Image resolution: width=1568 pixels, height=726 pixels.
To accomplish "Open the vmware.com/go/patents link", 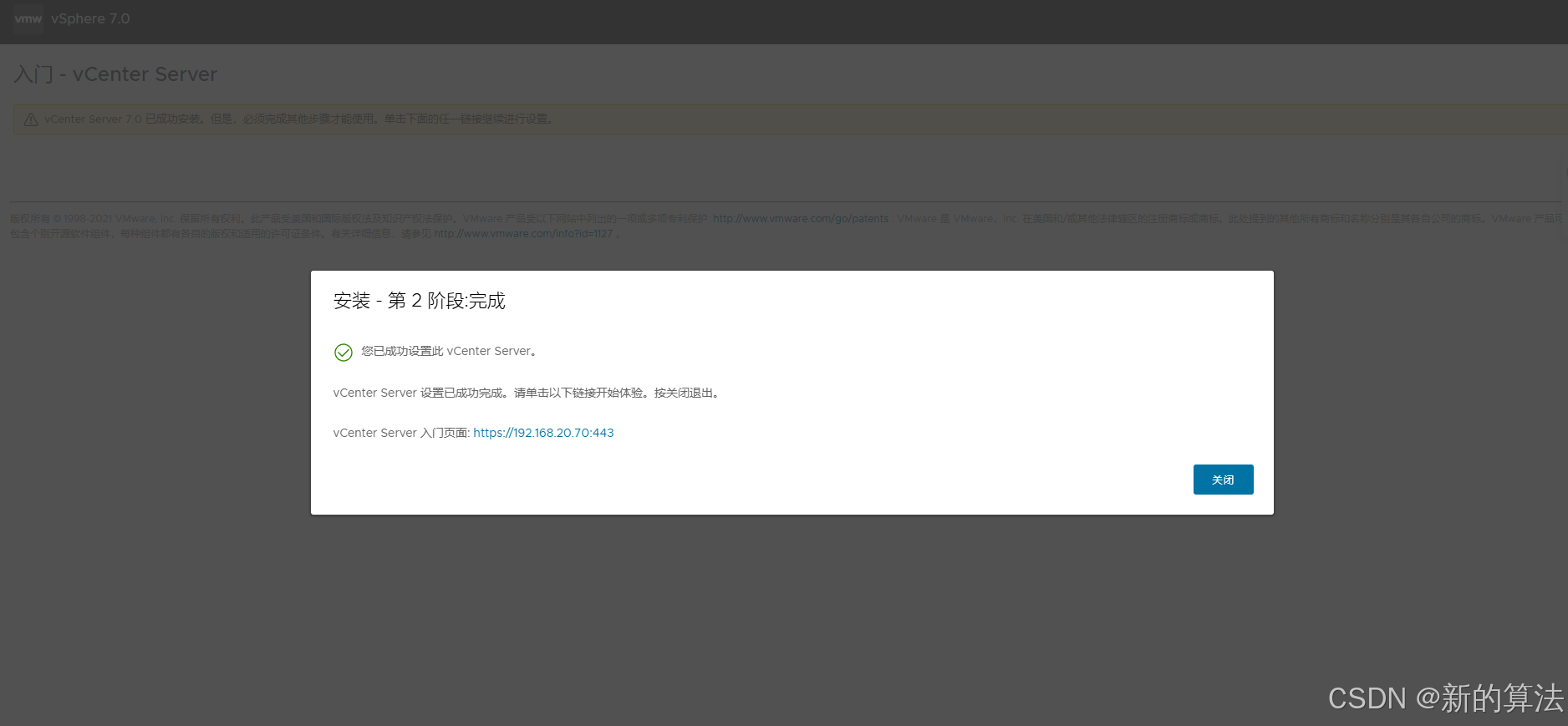I will click(x=801, y=219).
